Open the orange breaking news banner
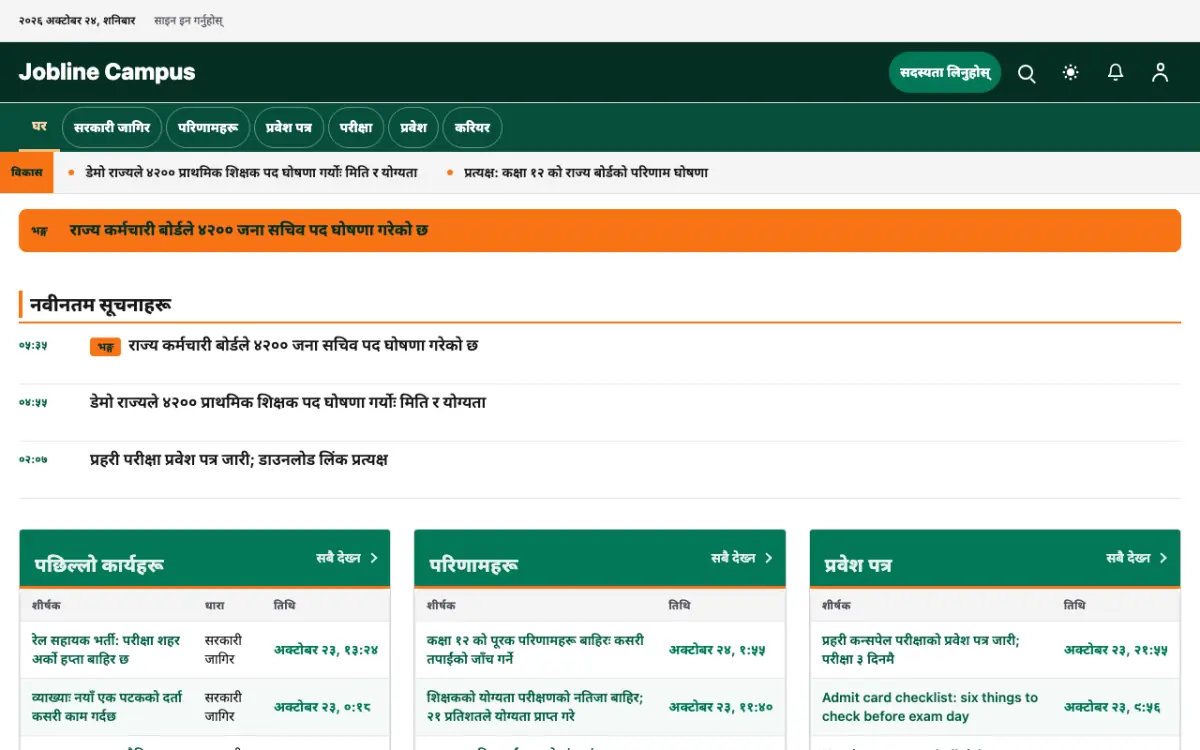This screenshot has width=1200, height=750. pos(600,230)
